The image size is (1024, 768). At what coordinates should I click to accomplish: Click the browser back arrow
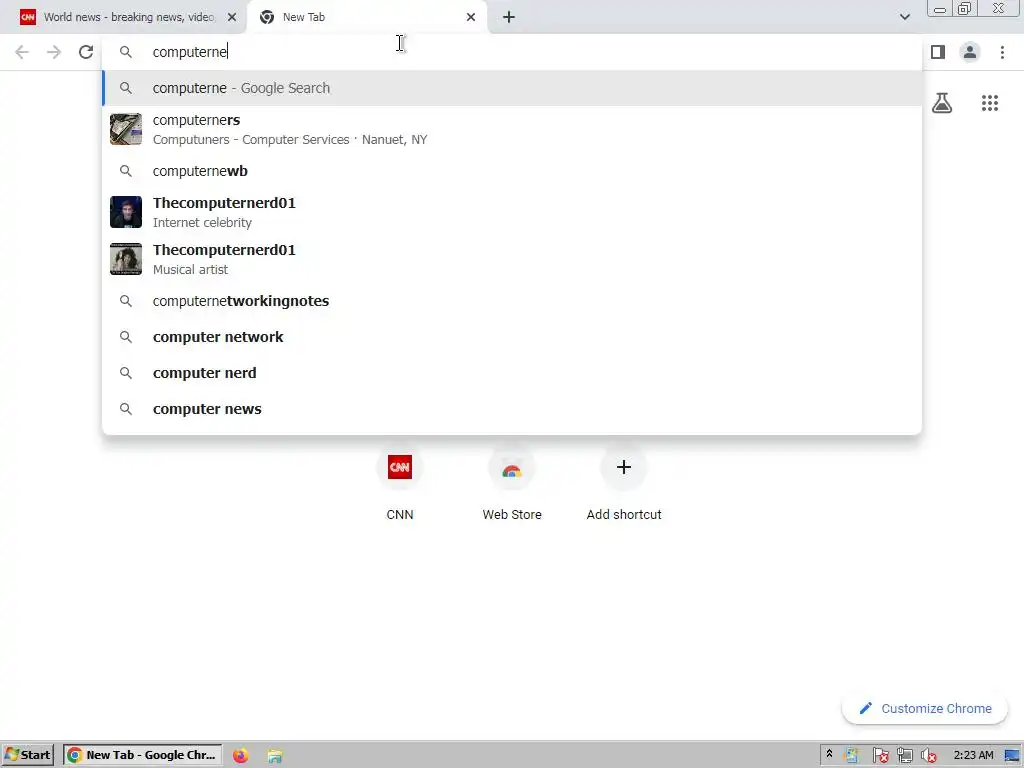pos(22,52)
